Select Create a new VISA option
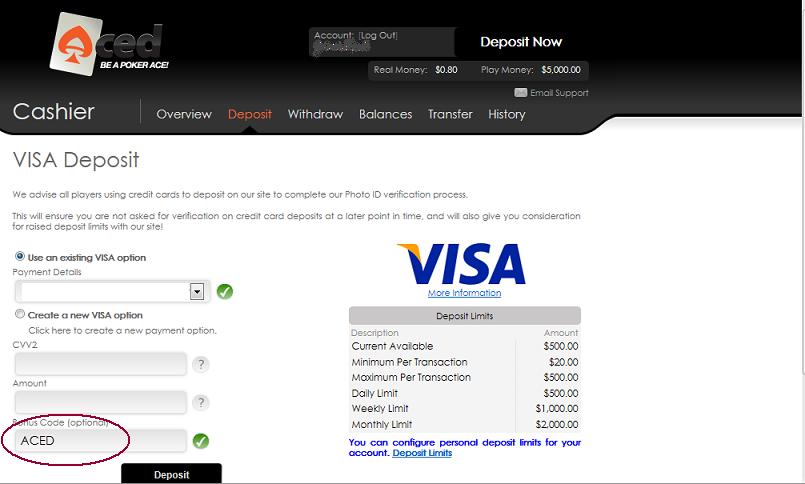This screenshot has width=805, height=484. coord(20,314)
